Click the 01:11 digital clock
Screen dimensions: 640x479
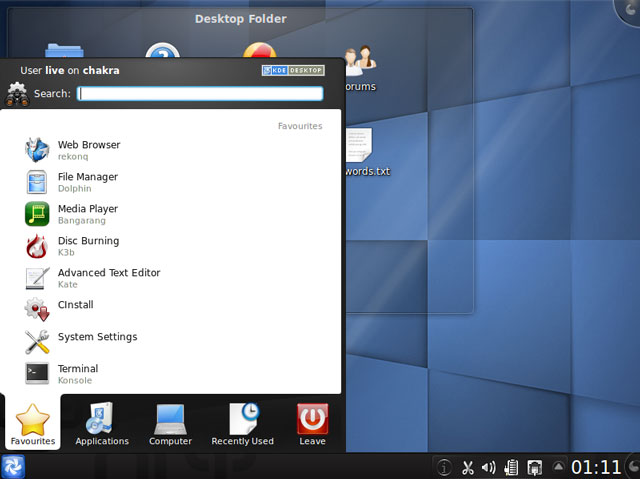tap(596, 468)
